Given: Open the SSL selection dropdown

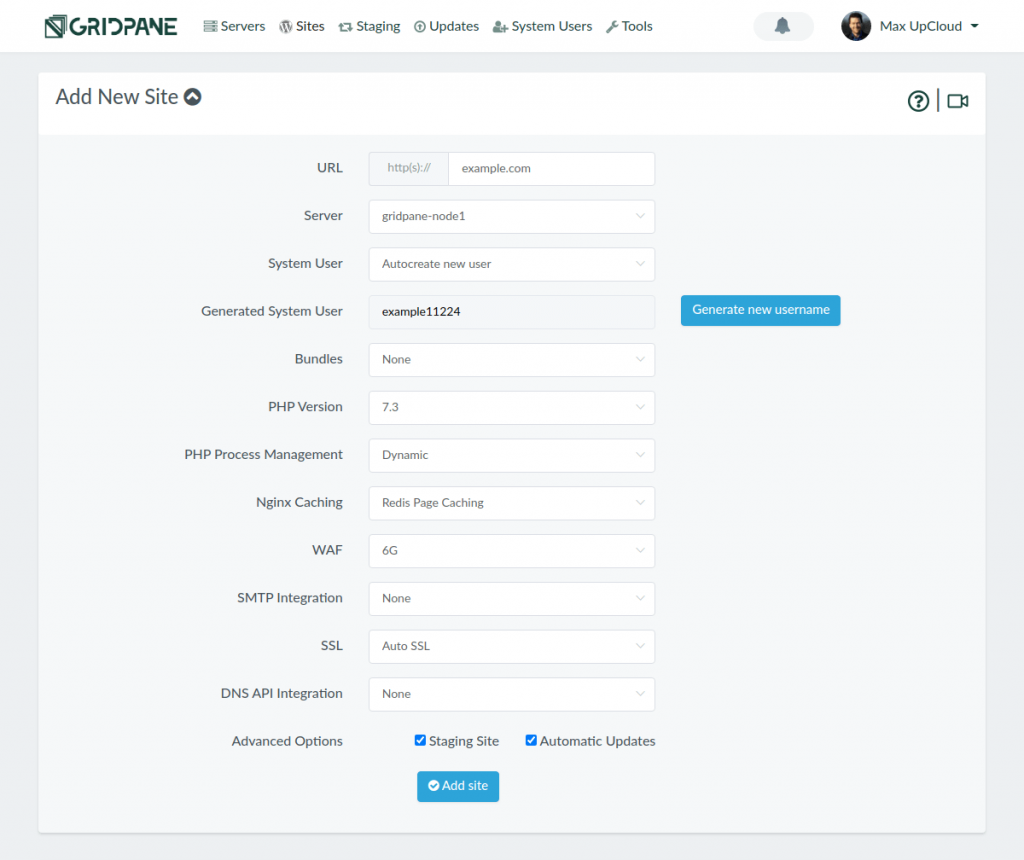Looking at the screenshot, I should coord(511,646).
